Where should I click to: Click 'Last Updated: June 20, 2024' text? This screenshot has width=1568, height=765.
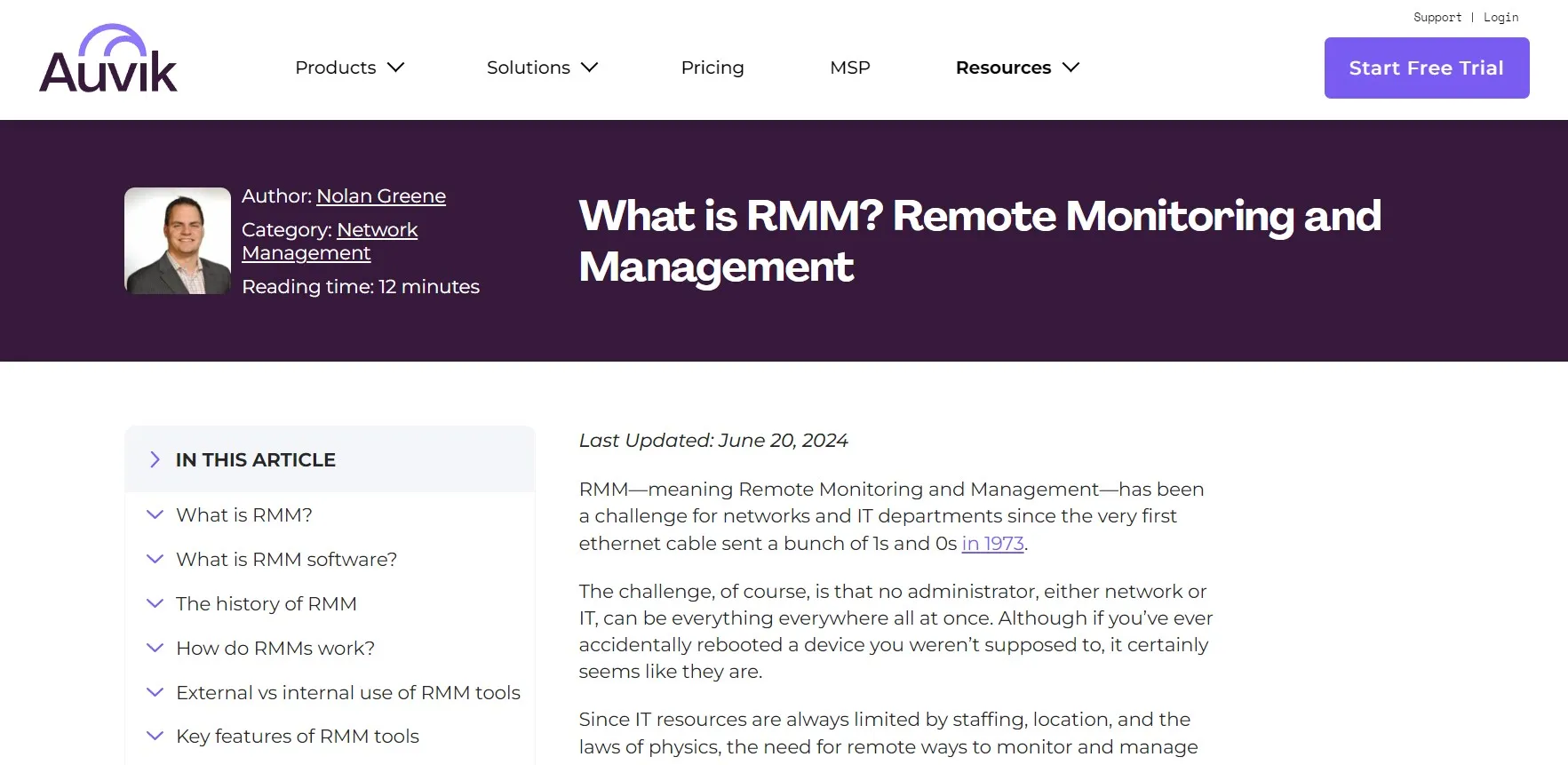point(713,441)
